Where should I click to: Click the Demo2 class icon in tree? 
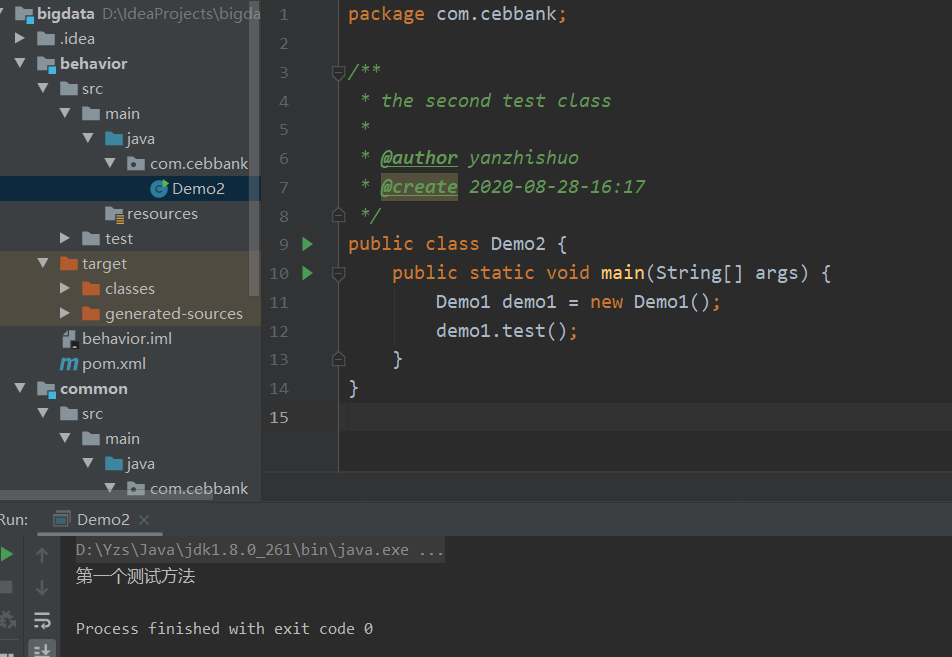[159, 189]
